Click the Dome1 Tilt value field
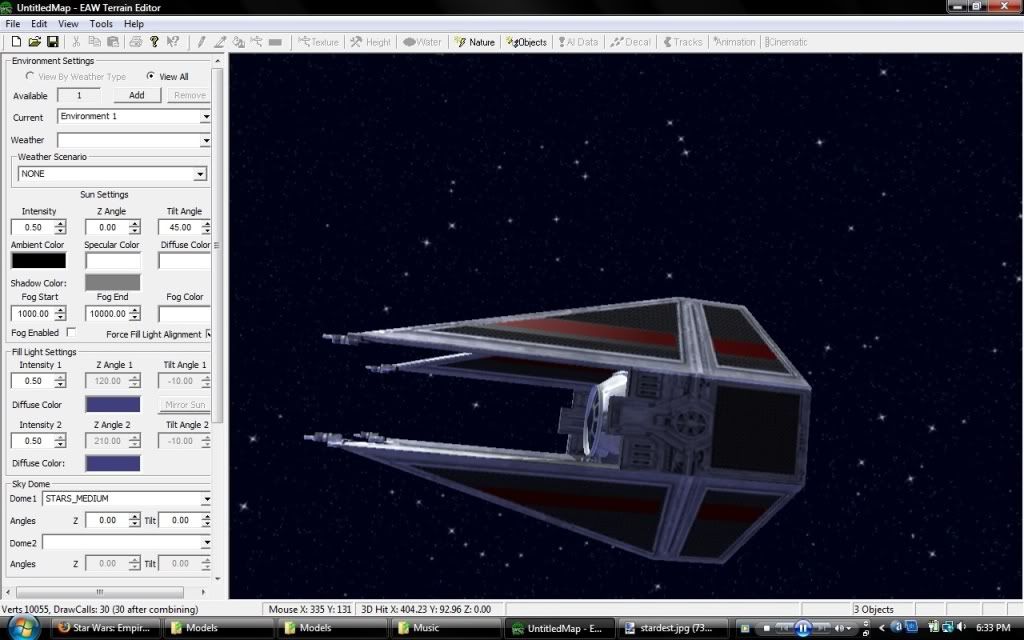 point(180,520)
